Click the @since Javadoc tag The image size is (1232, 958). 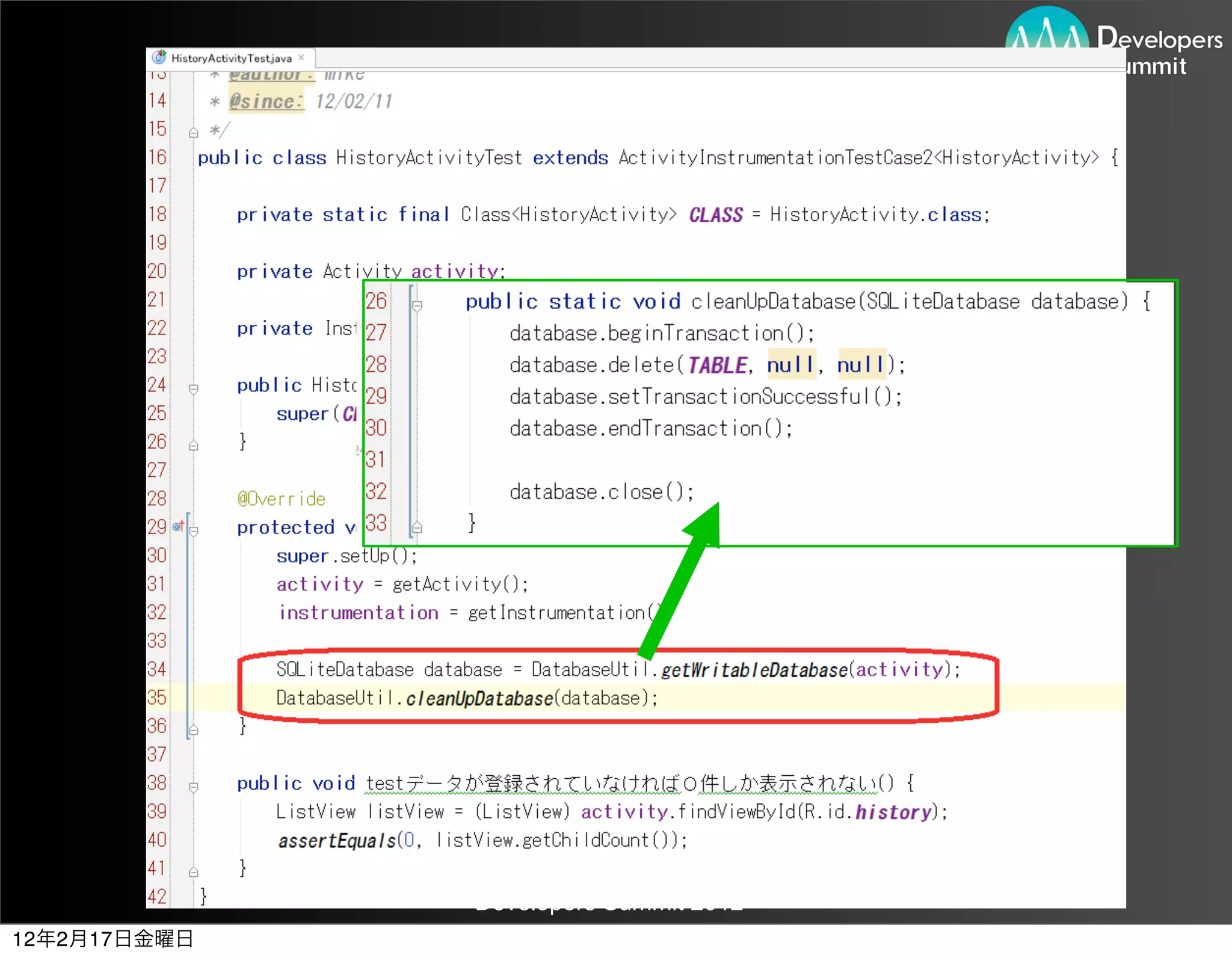(265, 101)
